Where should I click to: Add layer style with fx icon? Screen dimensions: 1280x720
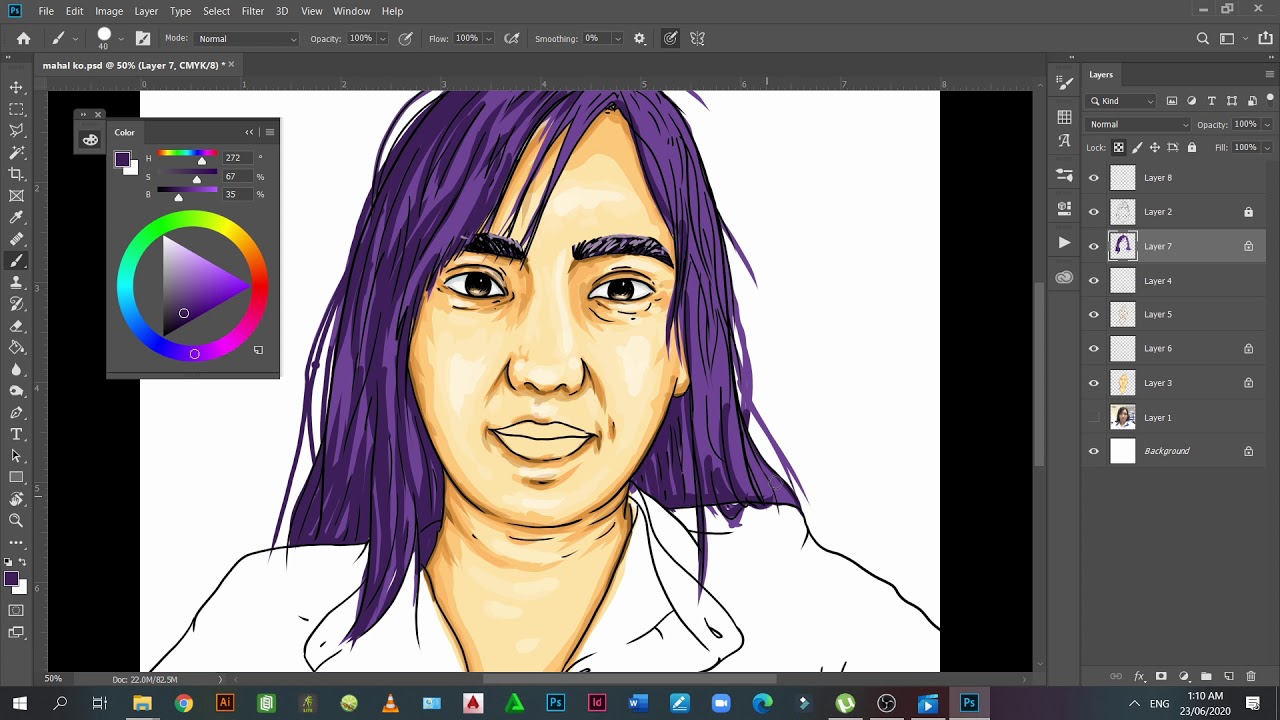coord(1139,677)
